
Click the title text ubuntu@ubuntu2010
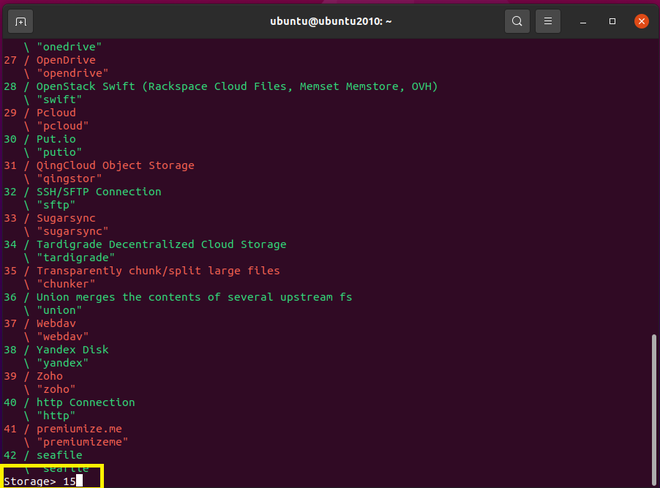(329, 21)
